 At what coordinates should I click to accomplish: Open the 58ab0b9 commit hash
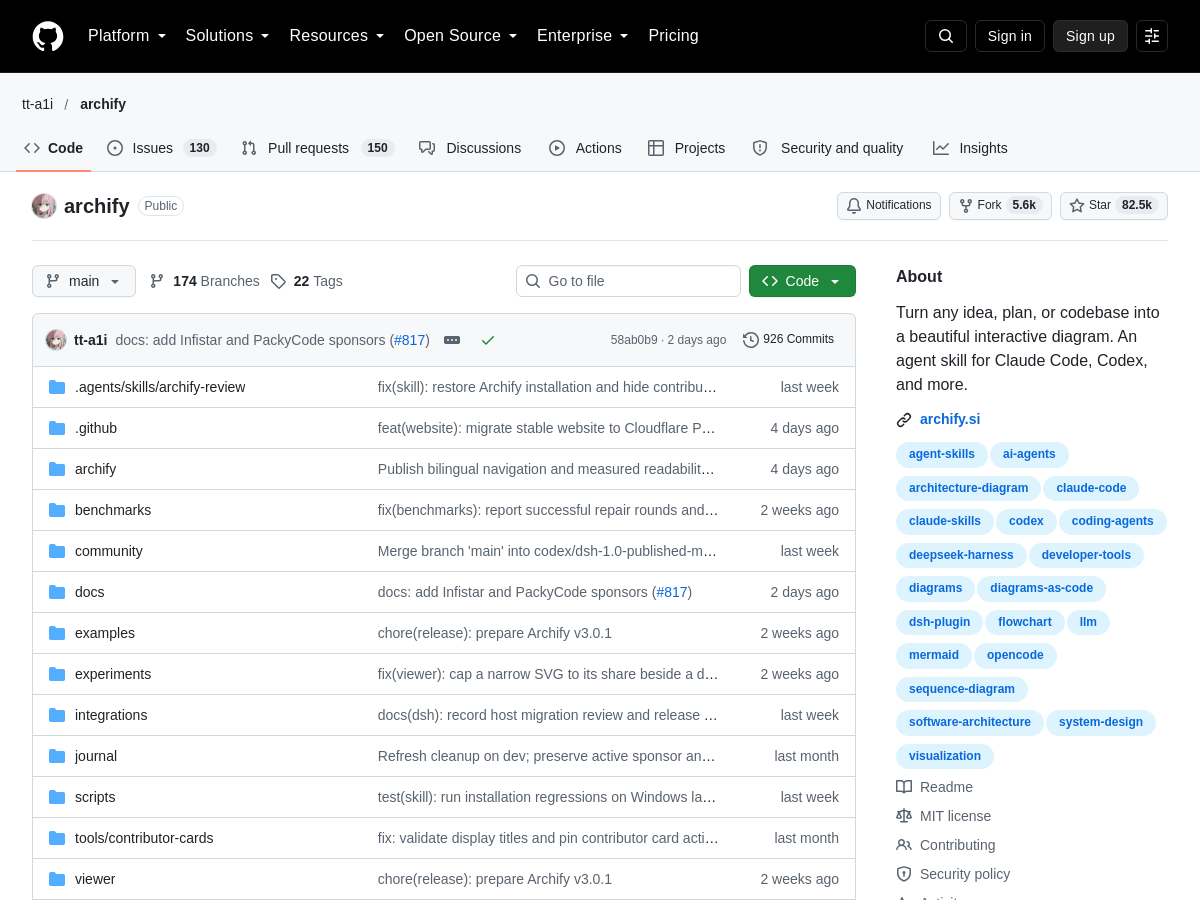pyautogui.click(x=634, y=340)
